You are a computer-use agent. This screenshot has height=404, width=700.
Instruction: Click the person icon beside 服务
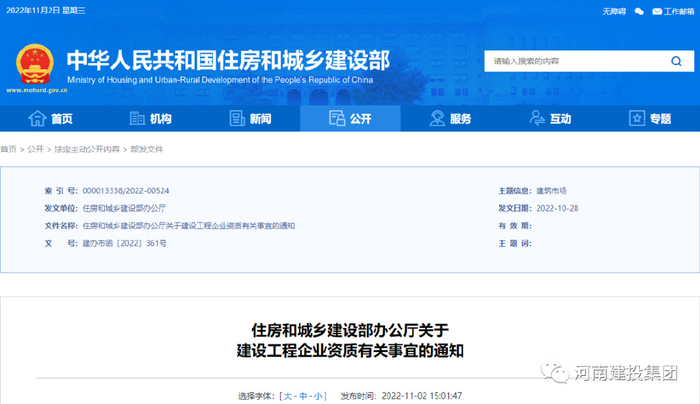[x=437, y=118]
